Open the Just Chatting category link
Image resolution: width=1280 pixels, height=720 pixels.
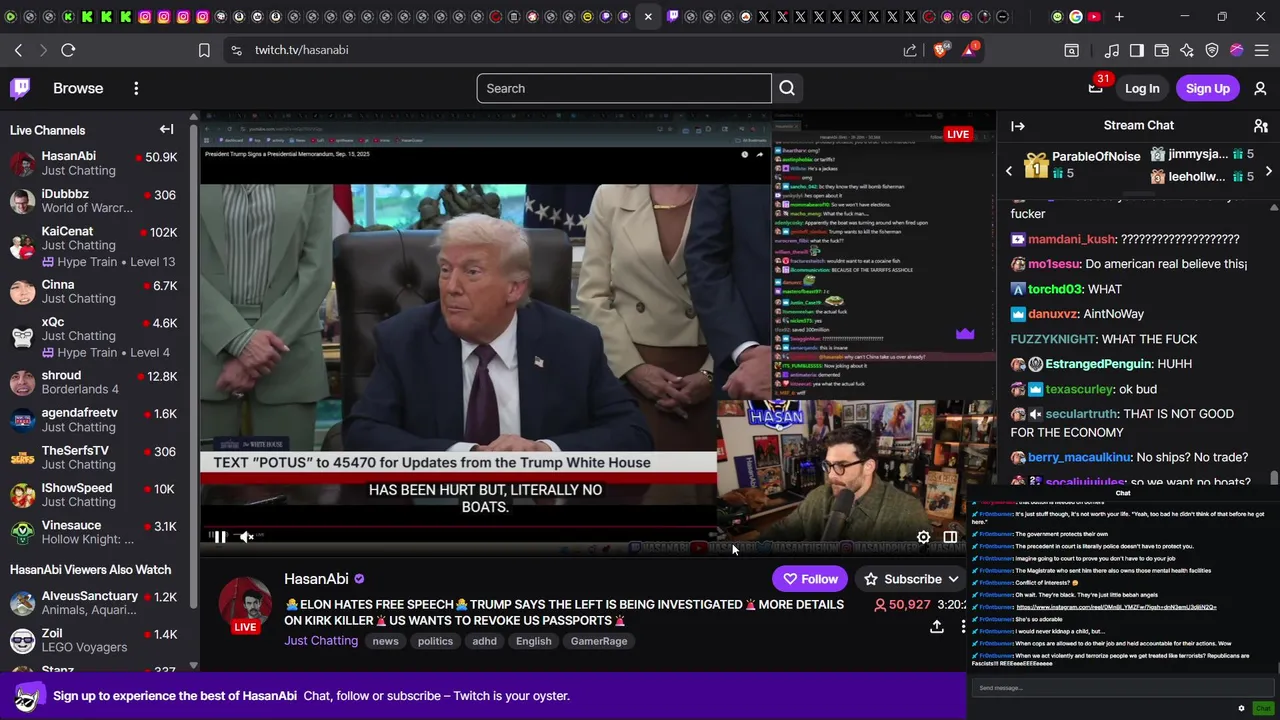(x=321, y=641)
